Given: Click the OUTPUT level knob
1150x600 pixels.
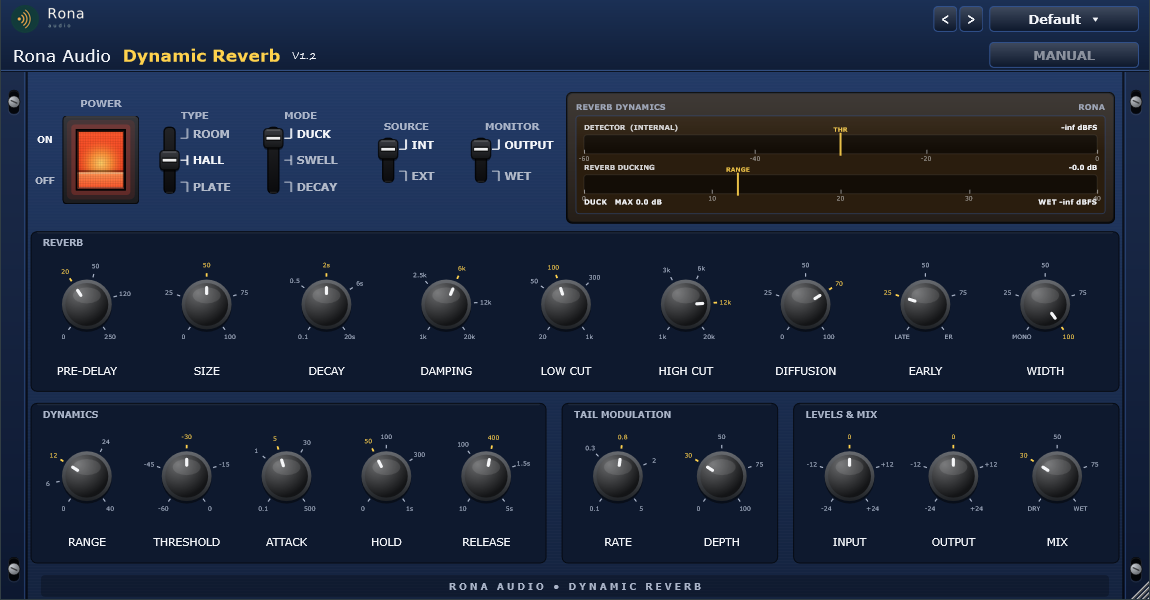Looking at the screenshot, I should click(953, 476).
